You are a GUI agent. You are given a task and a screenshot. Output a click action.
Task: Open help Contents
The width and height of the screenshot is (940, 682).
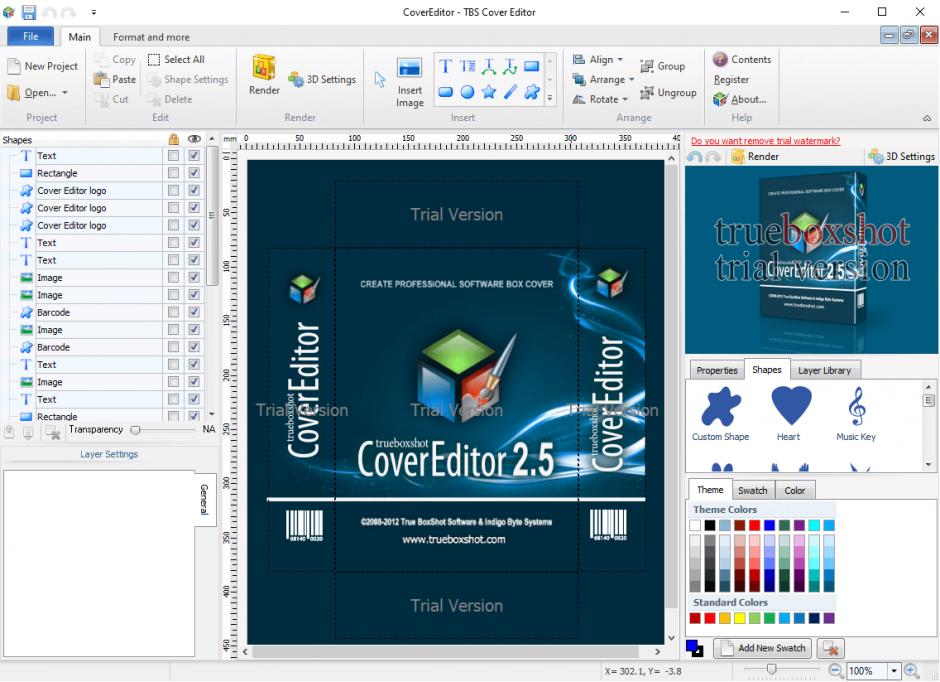tap(742, 59)
